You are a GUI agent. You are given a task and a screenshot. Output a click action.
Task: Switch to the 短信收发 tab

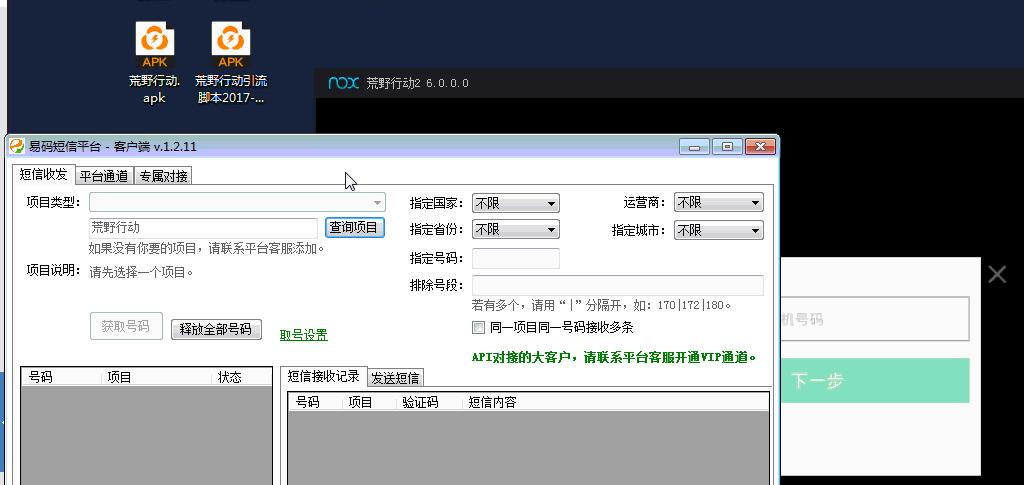click(x=44, y=174)
